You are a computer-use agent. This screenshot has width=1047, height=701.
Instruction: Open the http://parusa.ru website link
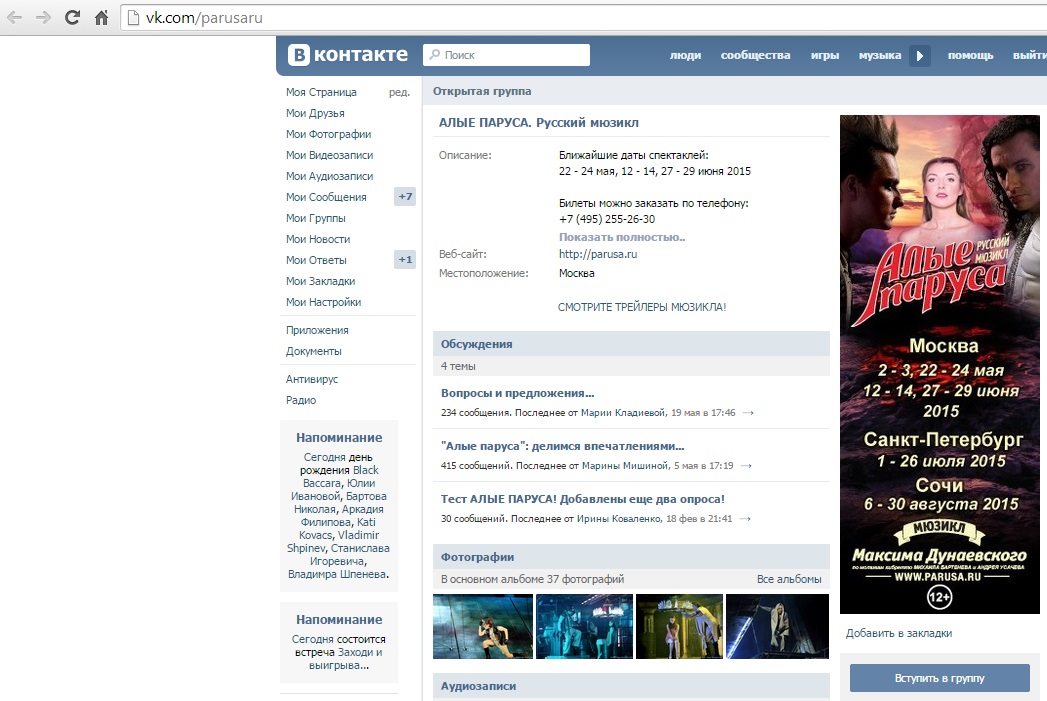598,254
